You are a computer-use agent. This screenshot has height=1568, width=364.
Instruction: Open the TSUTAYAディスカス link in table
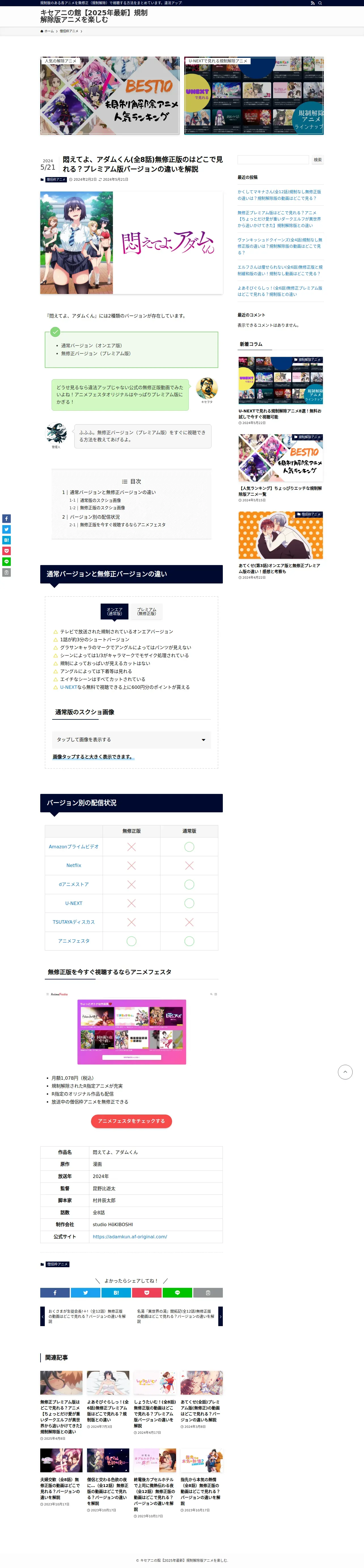74,922
